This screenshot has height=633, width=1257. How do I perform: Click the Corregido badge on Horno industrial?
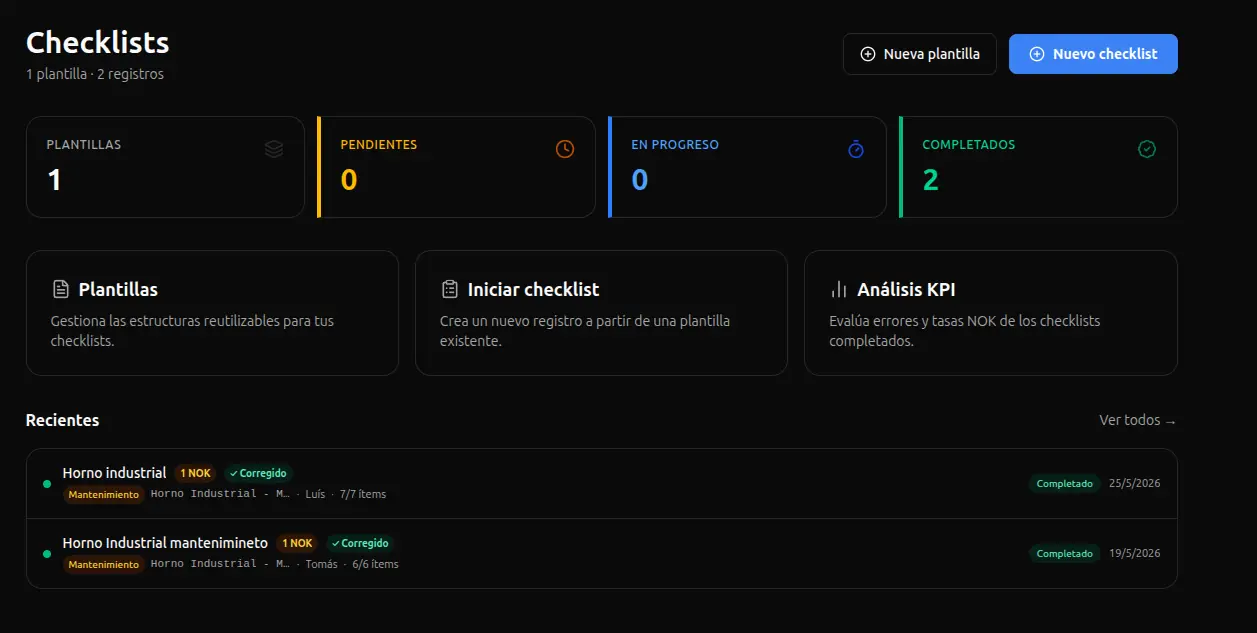coord(259,473)
